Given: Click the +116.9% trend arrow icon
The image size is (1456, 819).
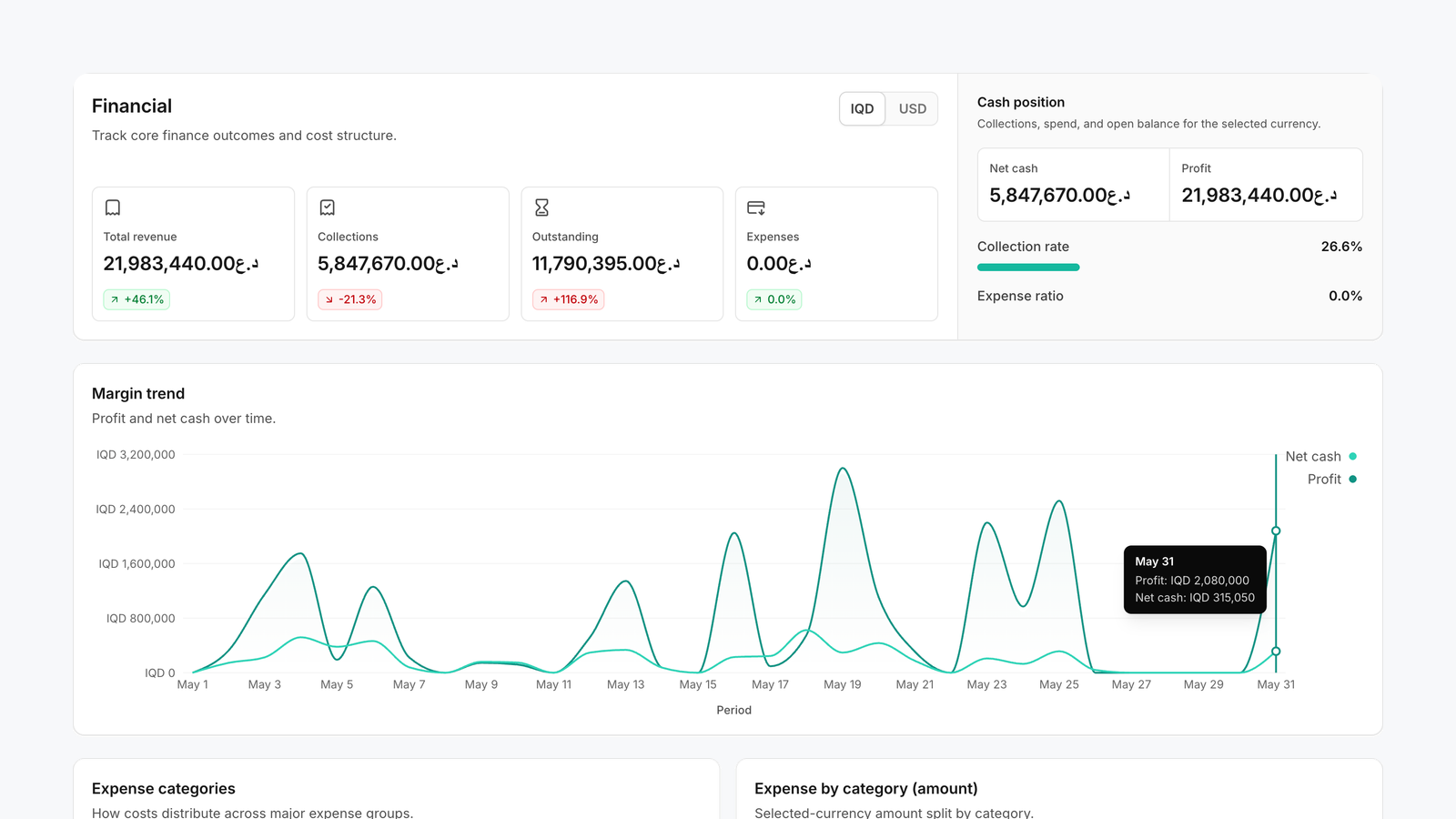Looking at the screenshot, I should 544,299.
